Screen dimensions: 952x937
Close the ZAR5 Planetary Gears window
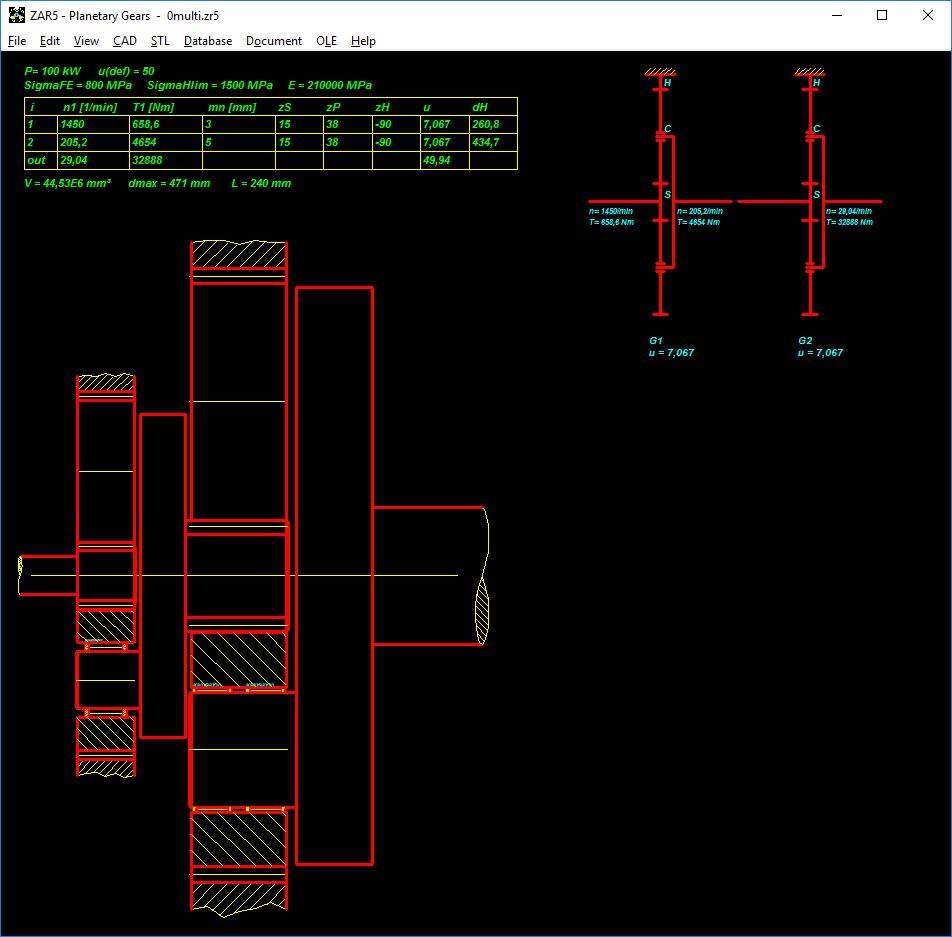928,15
